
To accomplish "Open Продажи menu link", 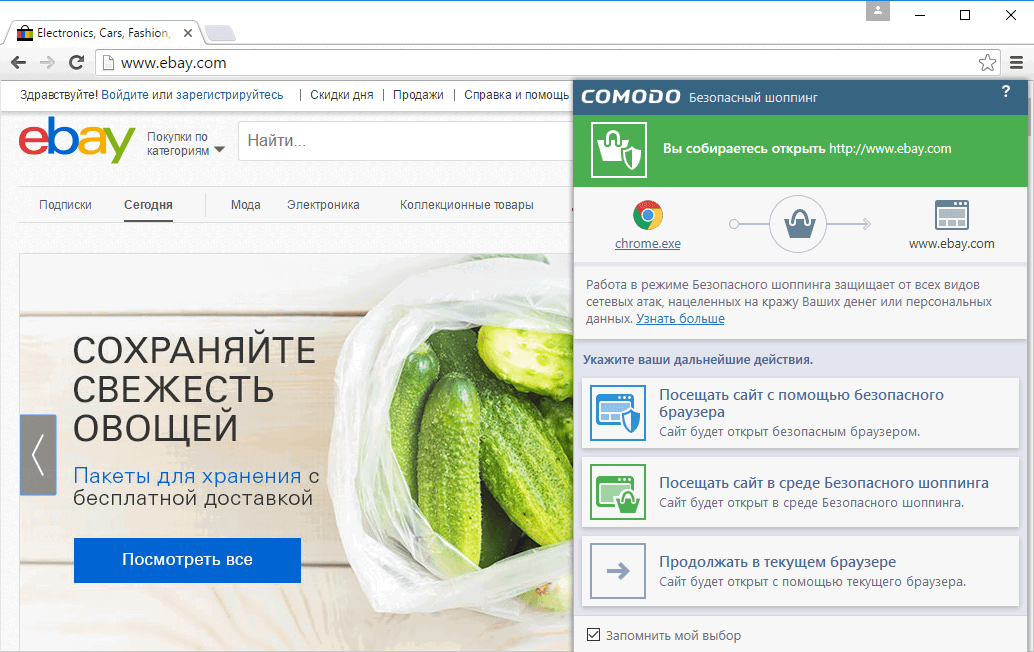I will 418,95.
